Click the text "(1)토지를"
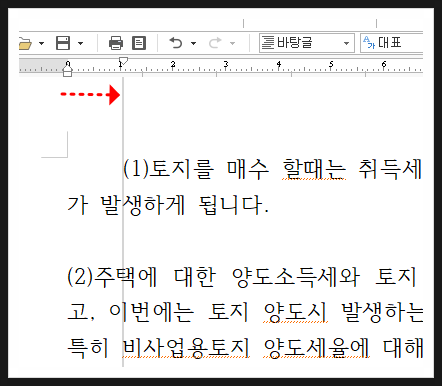This screenshot has height=386, width=442. pyautogui.click(x=168, y=169)
